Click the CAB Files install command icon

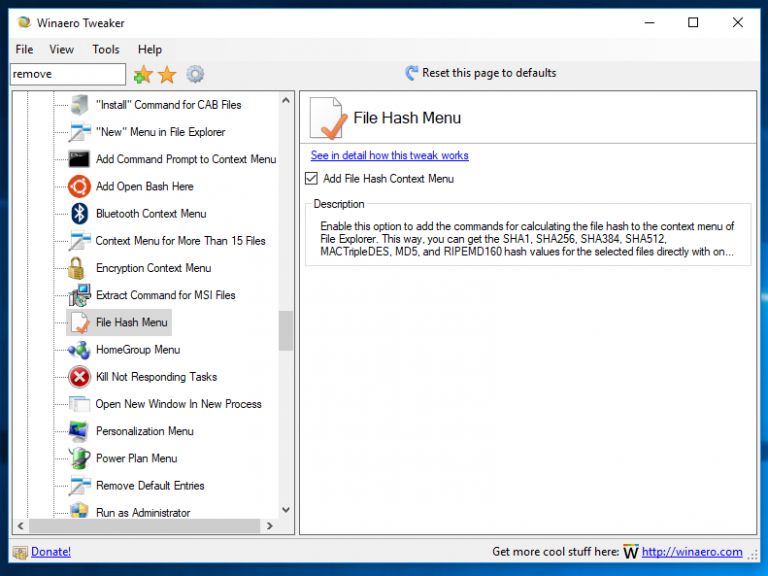(79, 105)
